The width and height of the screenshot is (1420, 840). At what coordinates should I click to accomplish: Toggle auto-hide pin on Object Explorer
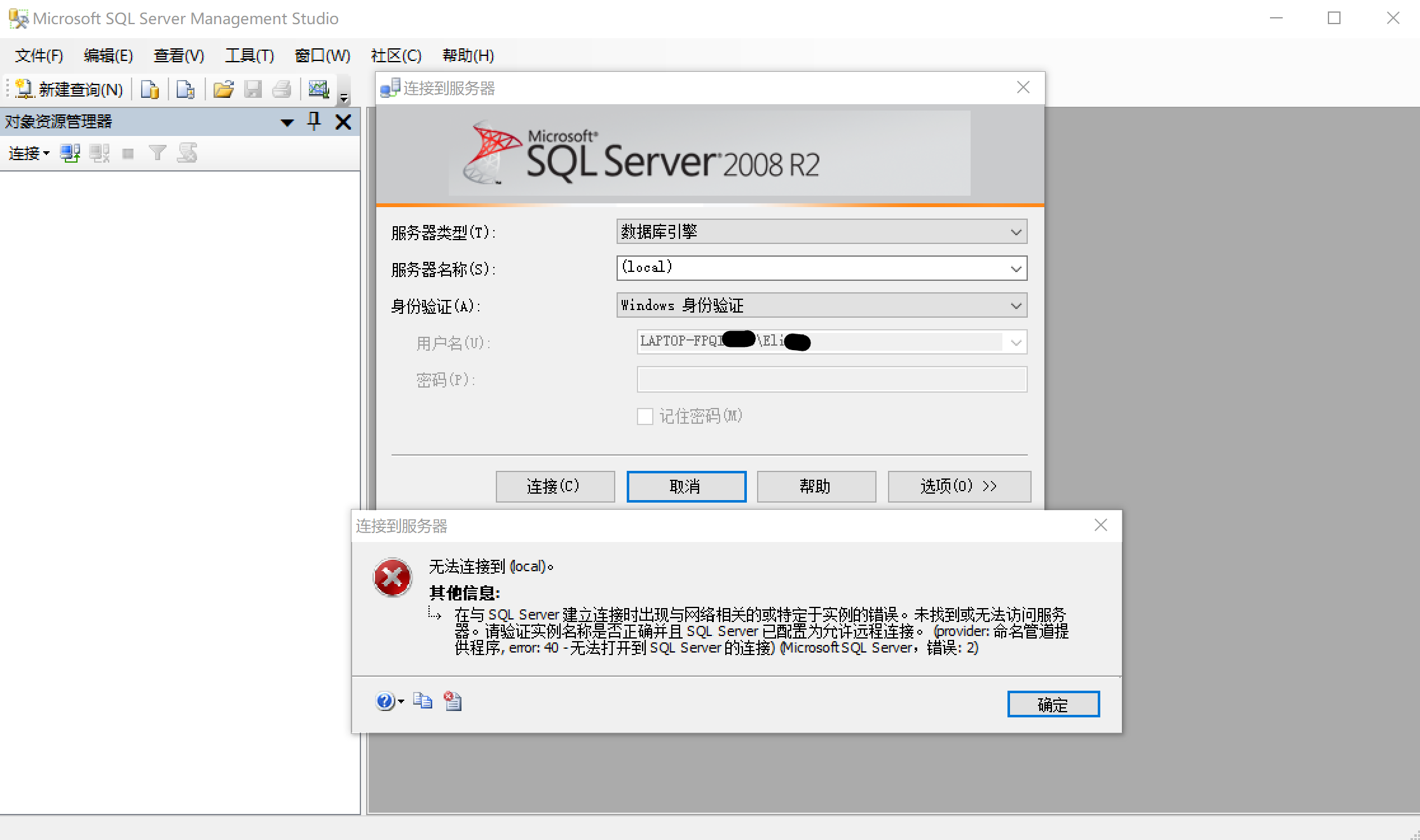[314, 121]
